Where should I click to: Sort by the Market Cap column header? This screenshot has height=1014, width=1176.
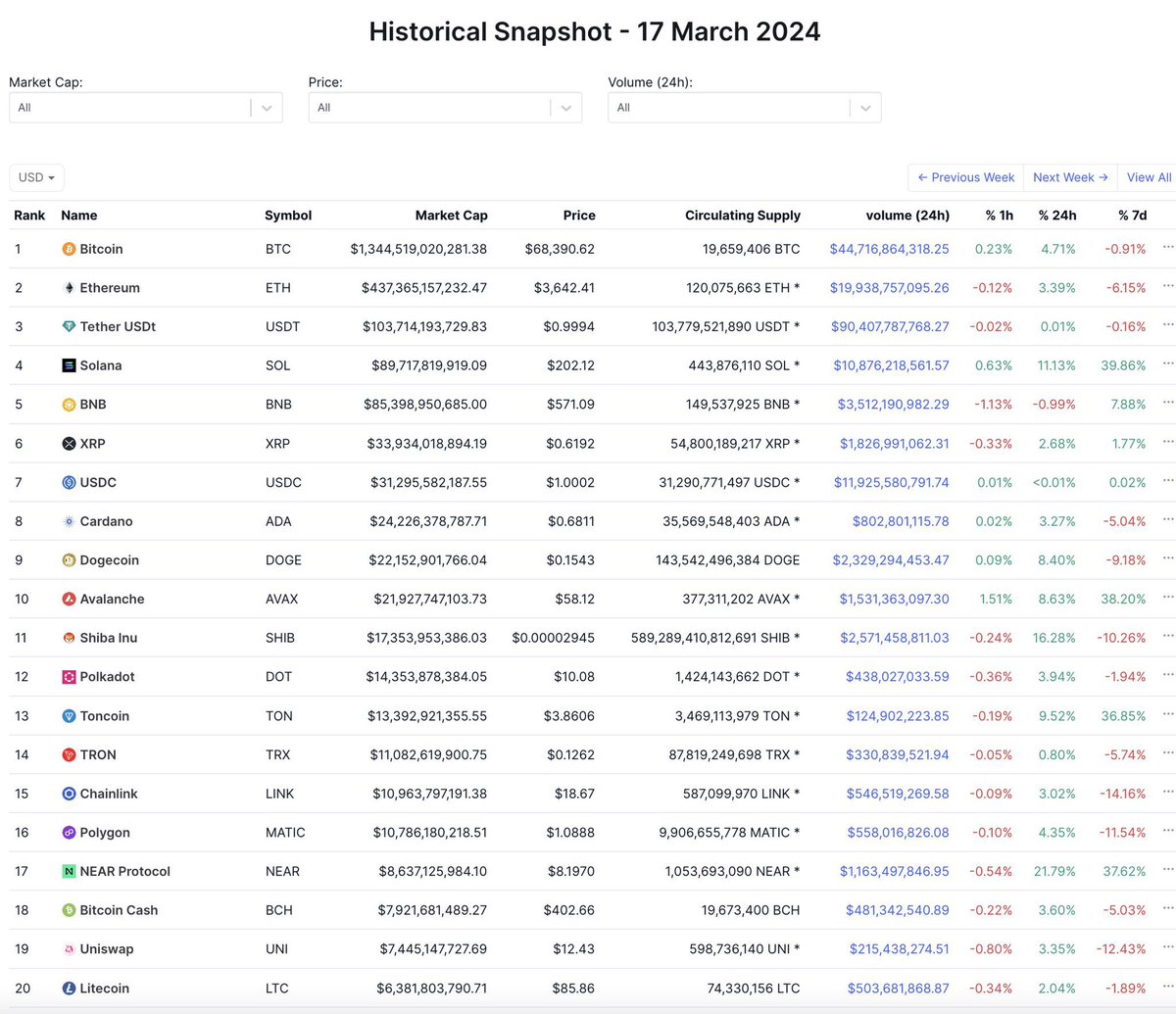(451, 216)
